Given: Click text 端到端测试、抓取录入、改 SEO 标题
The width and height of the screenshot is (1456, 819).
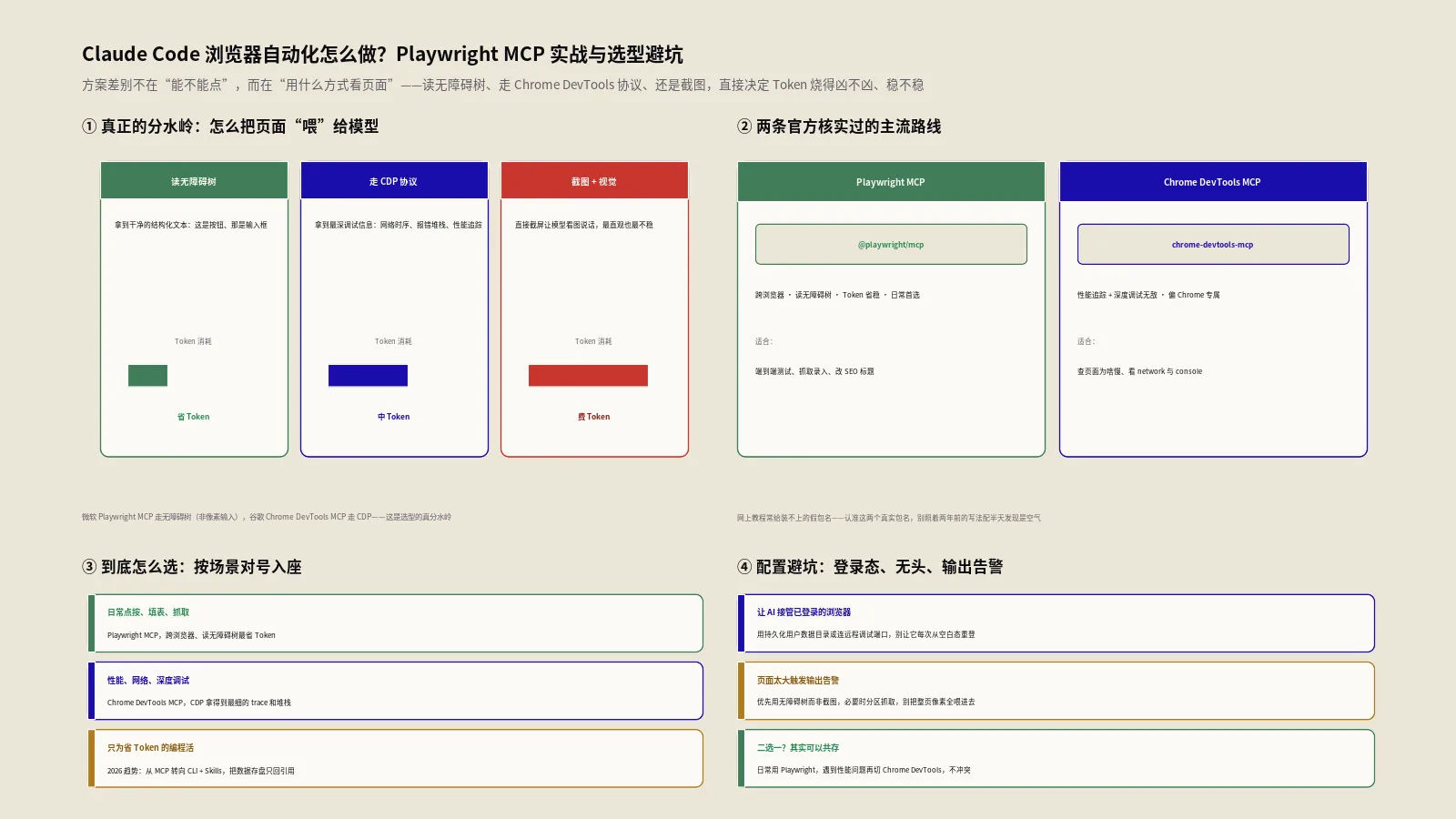Looking at the screenshot, I should pyautogui.click(x=814, y=371).
